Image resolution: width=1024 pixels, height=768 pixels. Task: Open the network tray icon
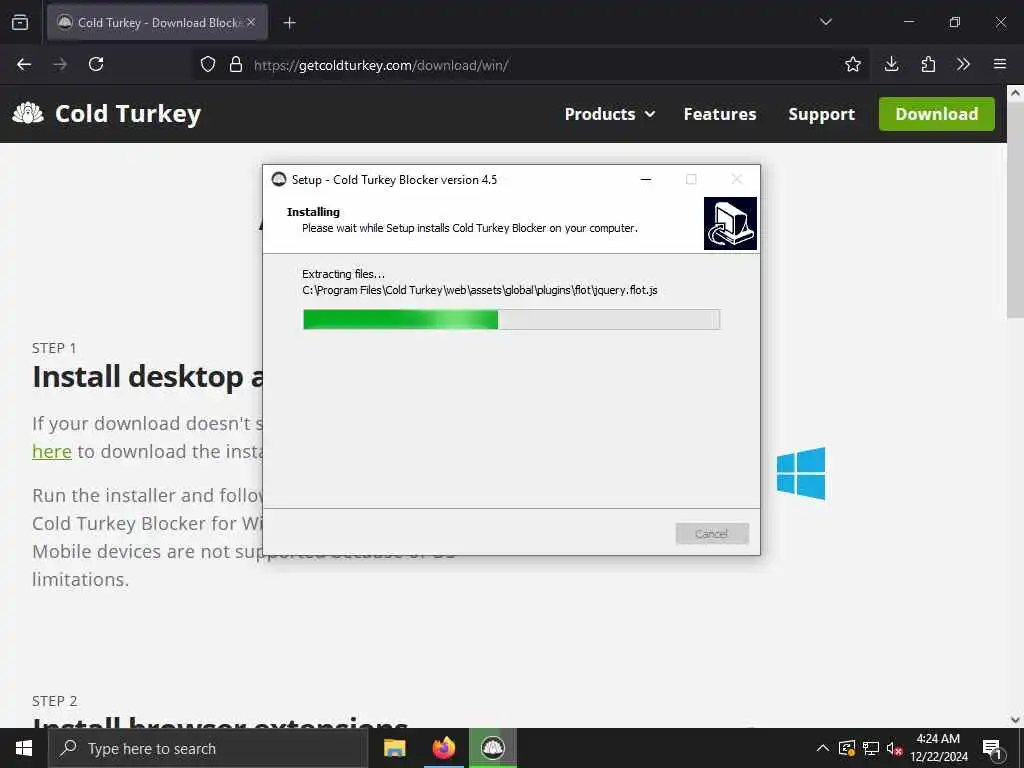871,748
